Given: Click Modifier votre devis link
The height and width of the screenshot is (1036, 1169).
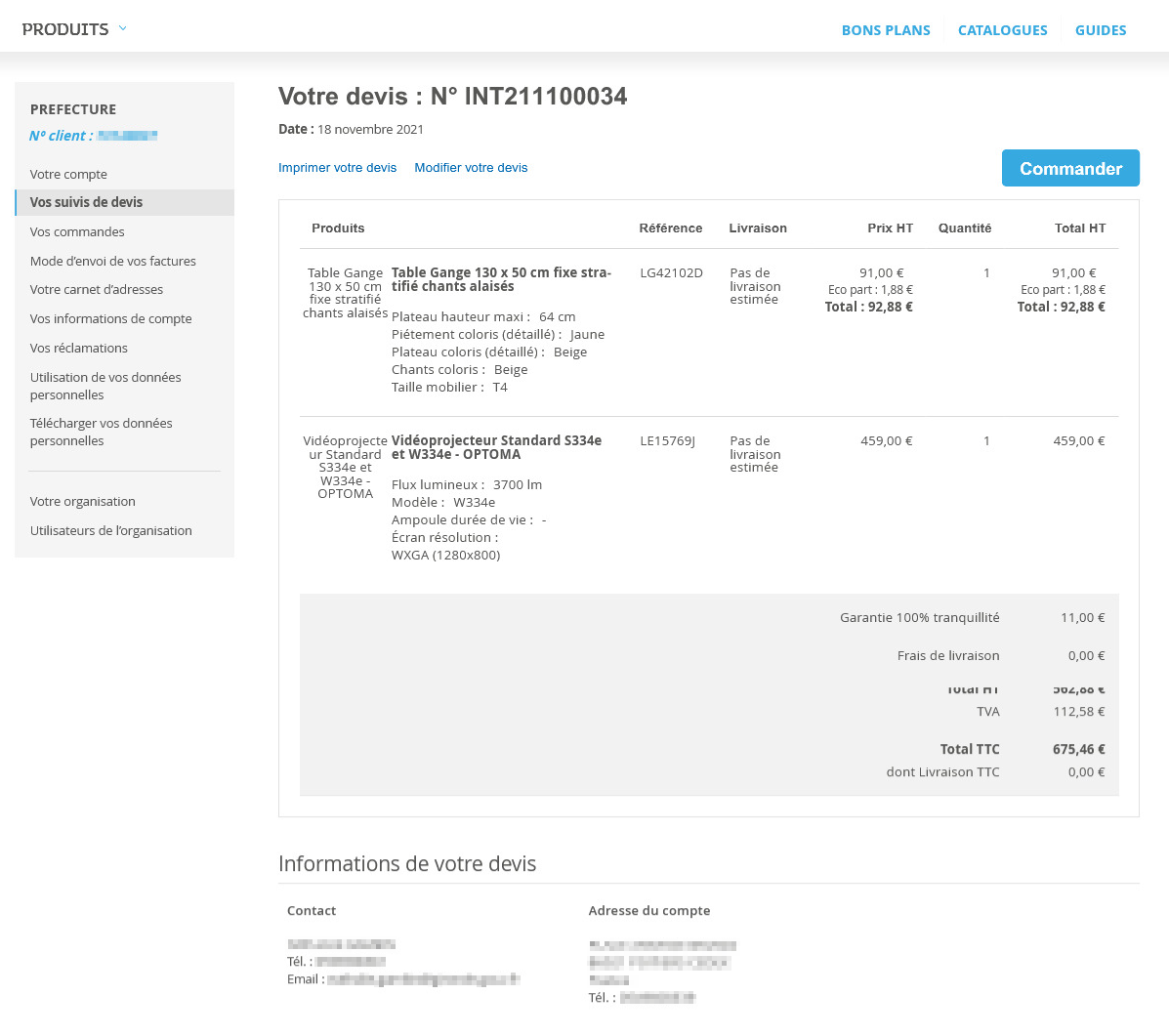Looking at the screenshot, I should (471, 168).
